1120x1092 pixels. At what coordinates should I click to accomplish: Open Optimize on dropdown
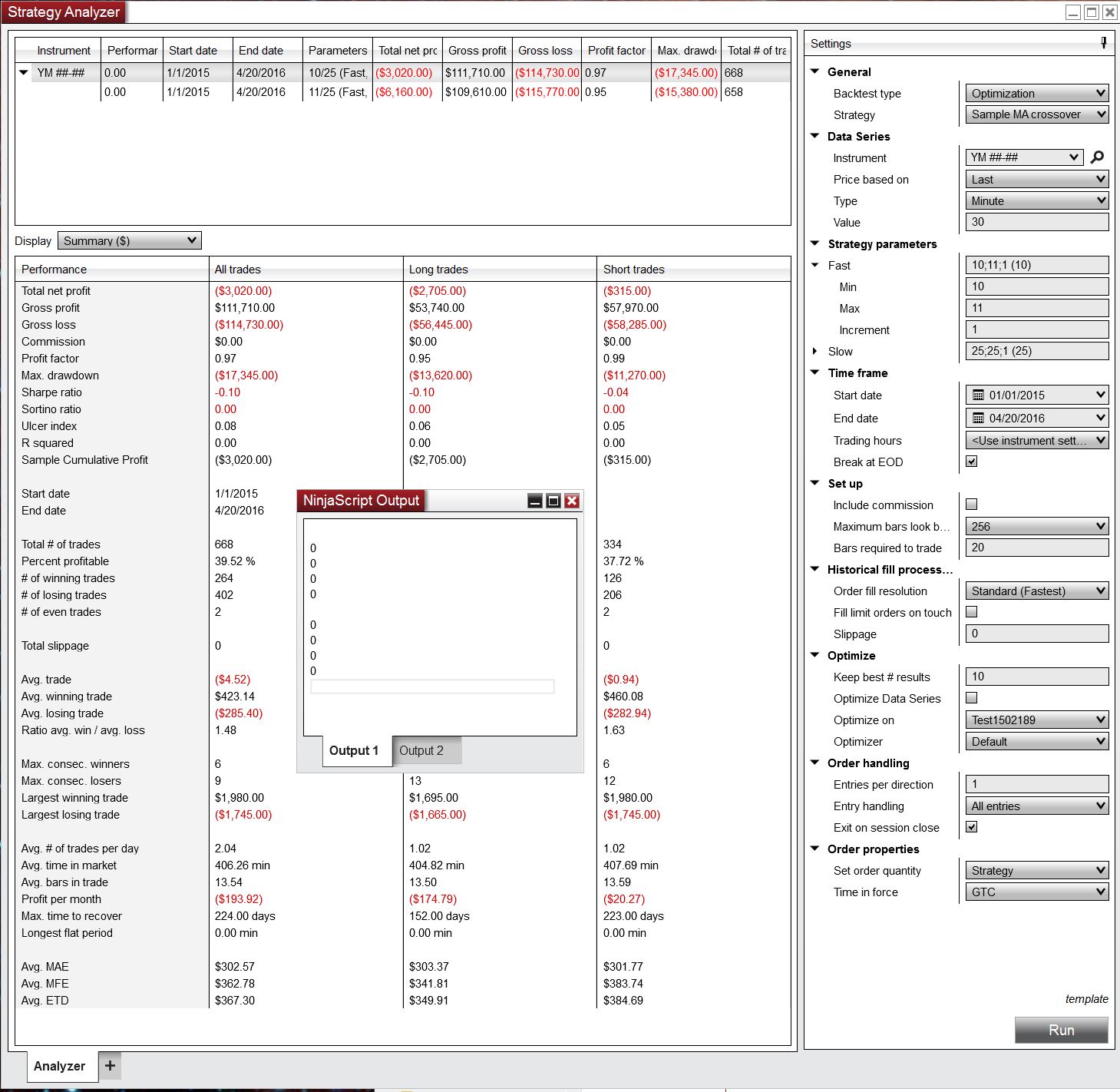1037,720
